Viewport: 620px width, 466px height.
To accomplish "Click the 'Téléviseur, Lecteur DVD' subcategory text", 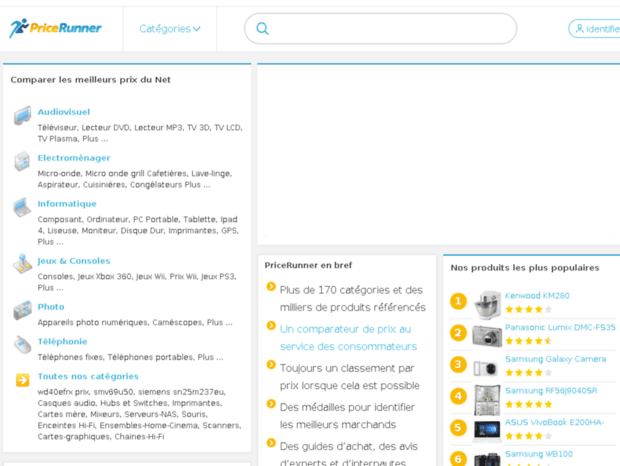I will 140,133.
